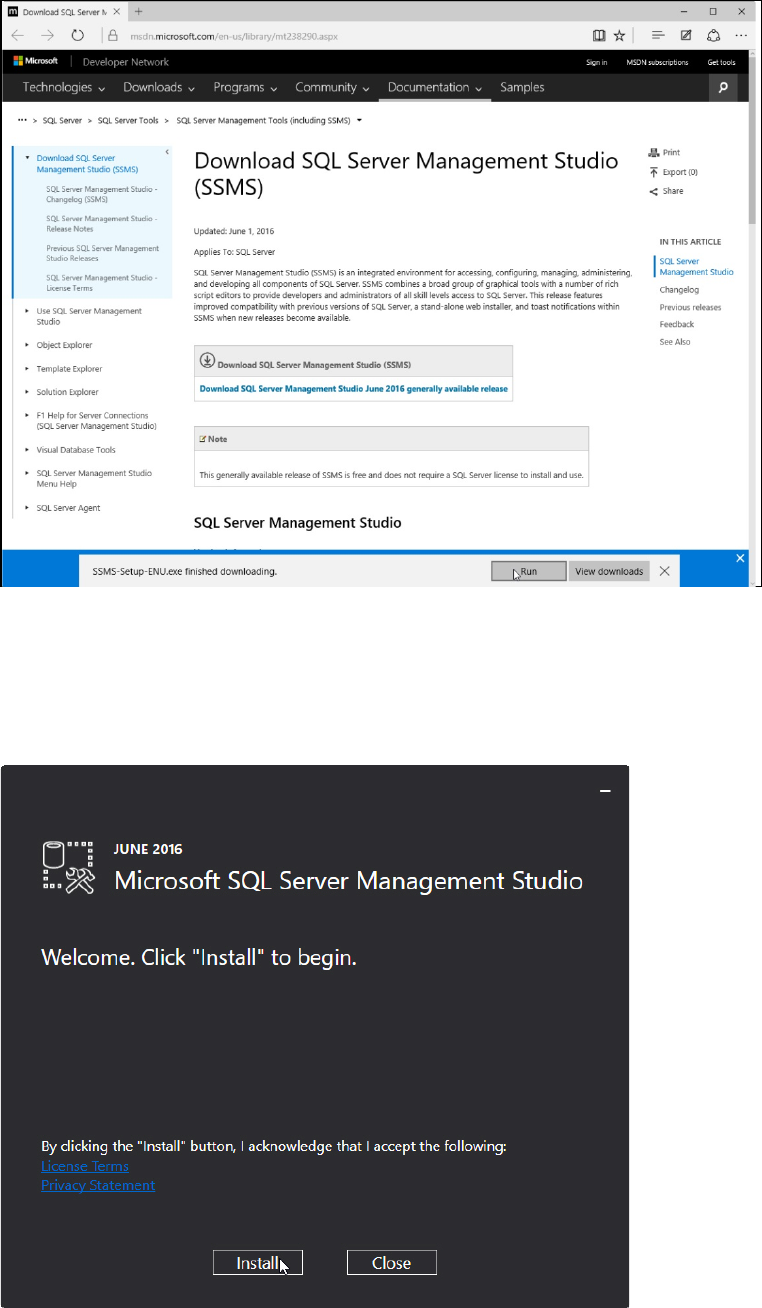Open the Documentation menu
Screen dimensions: 762x1308
[x=435, y=88]
